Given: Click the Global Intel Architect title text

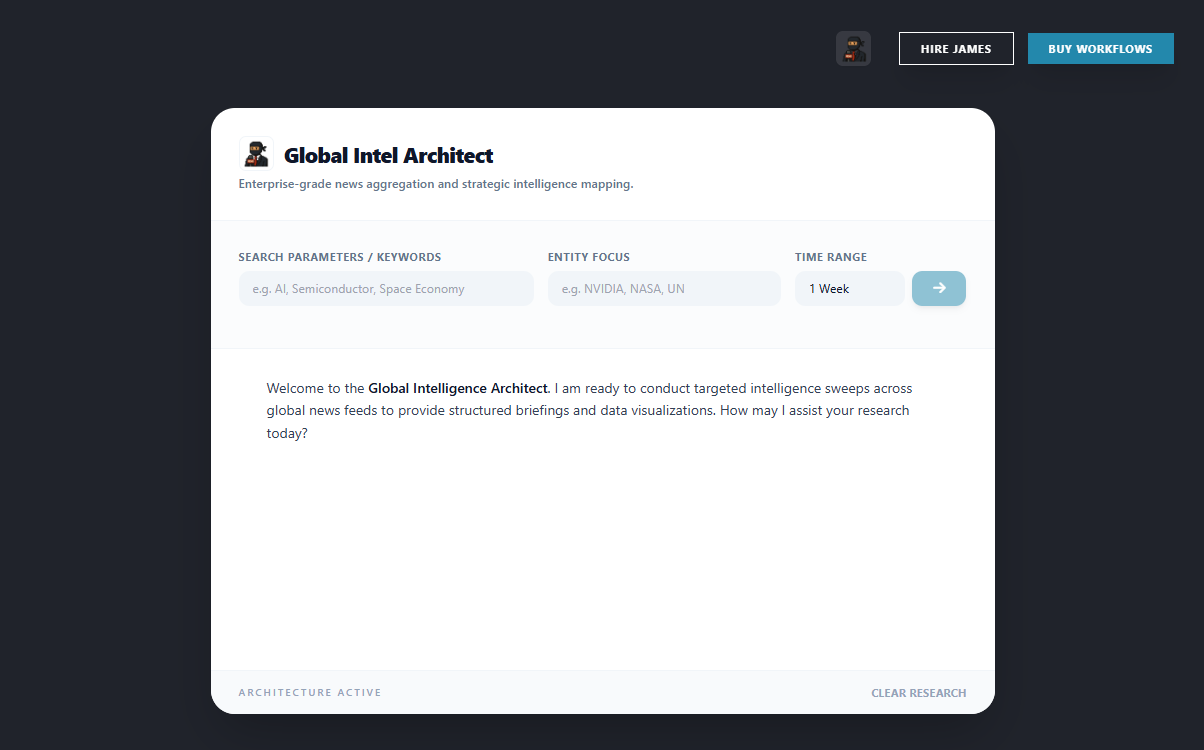Looking at the screenshot, I should click(x=389, y=156).
